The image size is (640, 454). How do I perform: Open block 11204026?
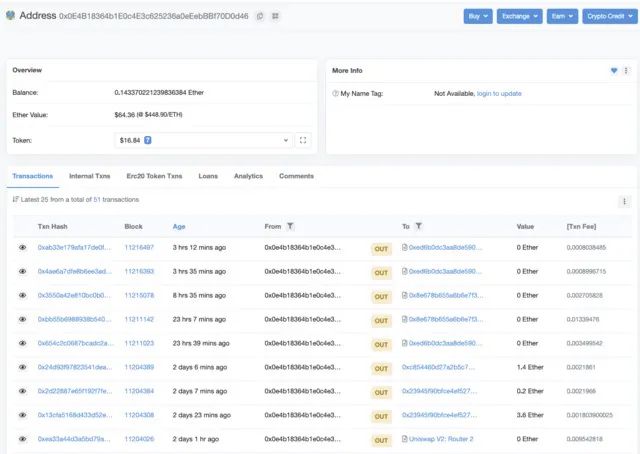tap(139, 439)
